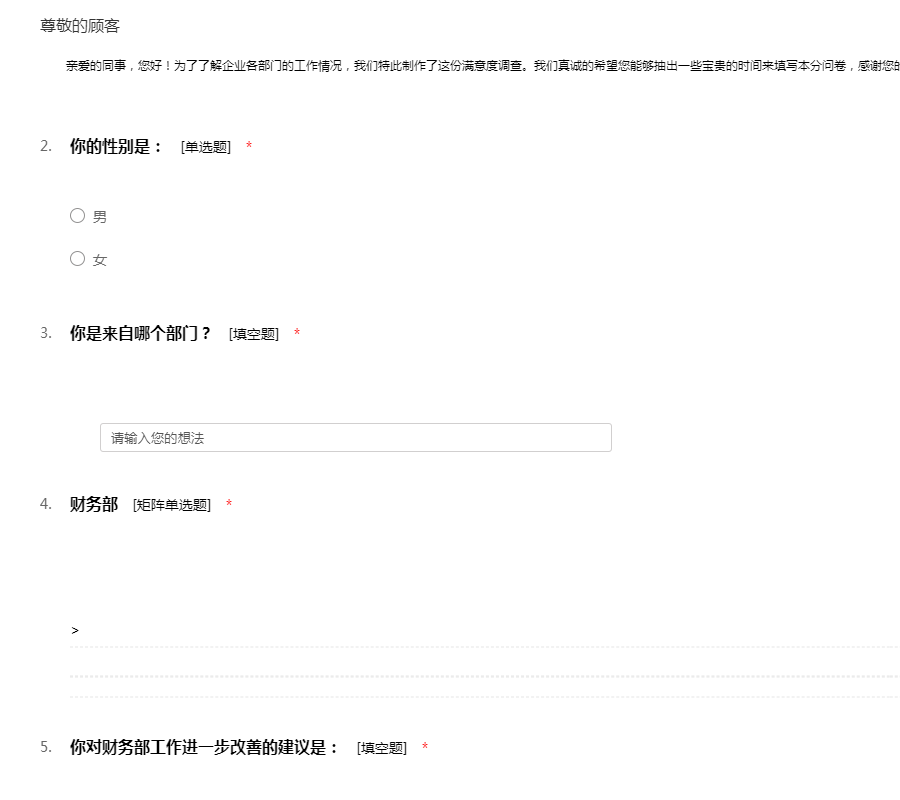Click the [填空题] tag on question 5
This screenshot has height=800, width=900.
pos(382,748)
